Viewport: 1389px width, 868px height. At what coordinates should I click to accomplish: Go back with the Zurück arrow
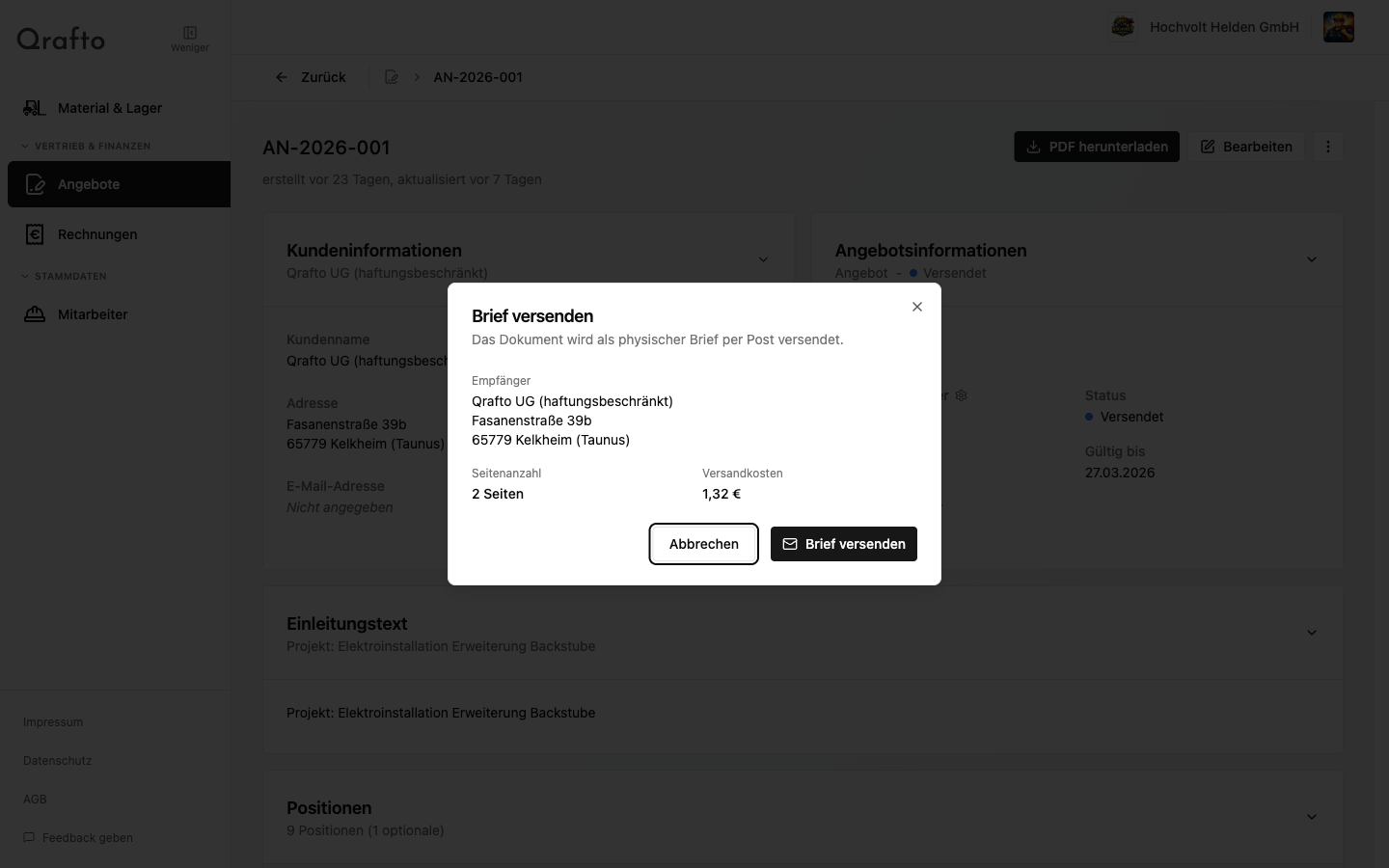282,77
